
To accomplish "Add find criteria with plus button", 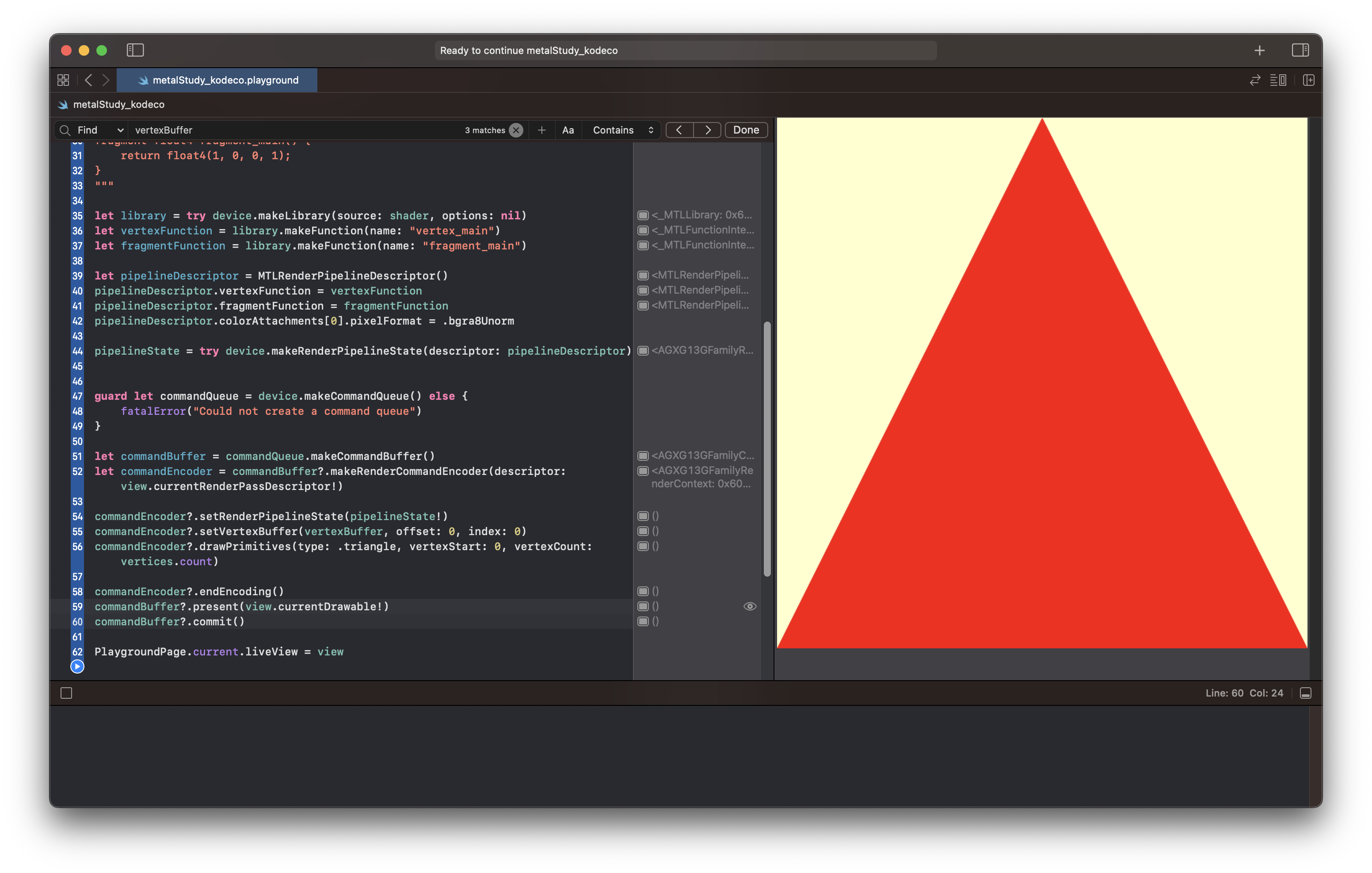I will [541, 130].
